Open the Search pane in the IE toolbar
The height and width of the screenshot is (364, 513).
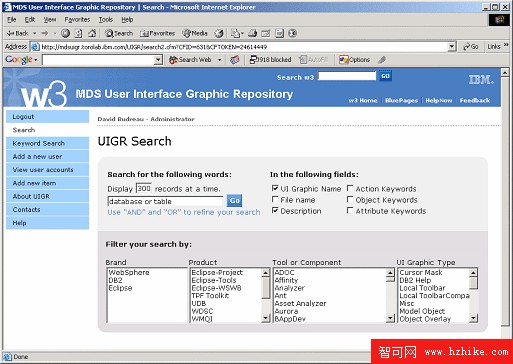[119, 33]
